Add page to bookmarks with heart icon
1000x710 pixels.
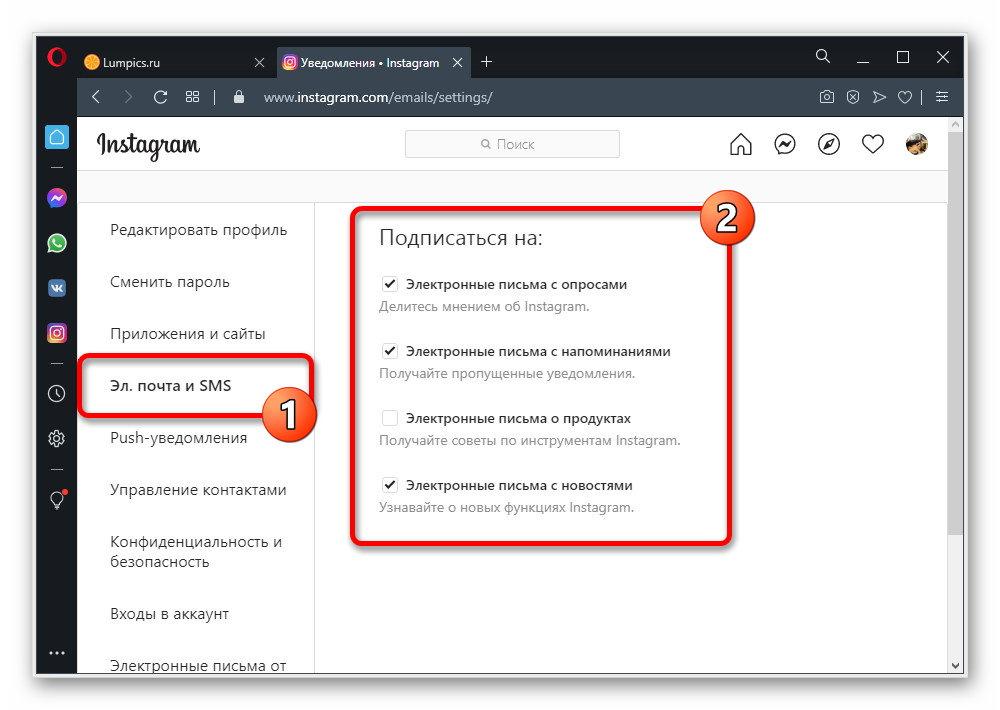(x=904, y=97)
